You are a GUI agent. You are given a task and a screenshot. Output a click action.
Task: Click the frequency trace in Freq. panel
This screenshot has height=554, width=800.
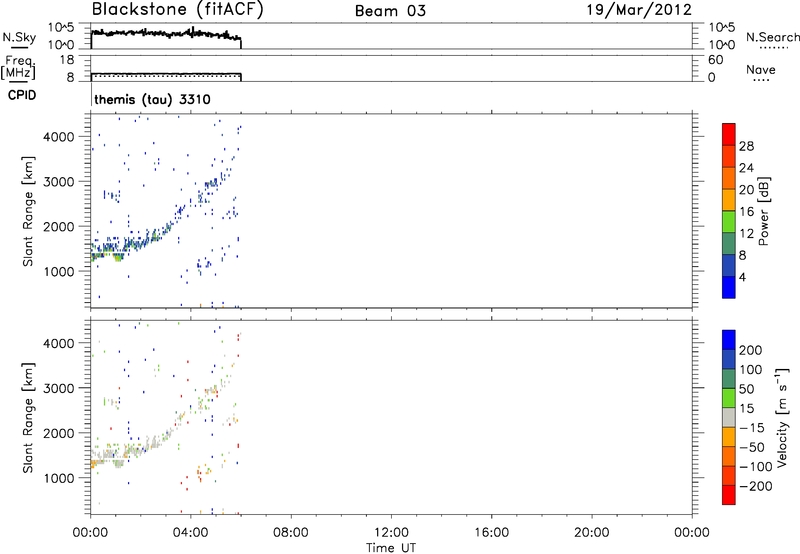[x=166, y=74]
